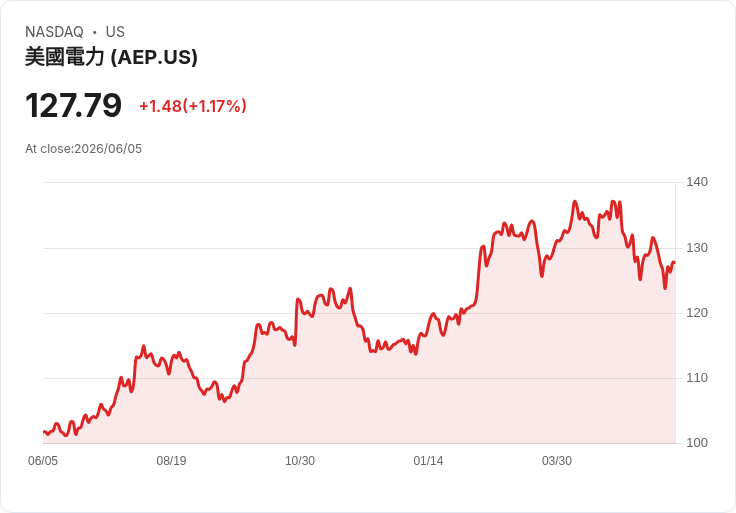Select the 06/05 date axis label
Image resolution: width=736 pixels, height=513 pixels.
(43, 461)
